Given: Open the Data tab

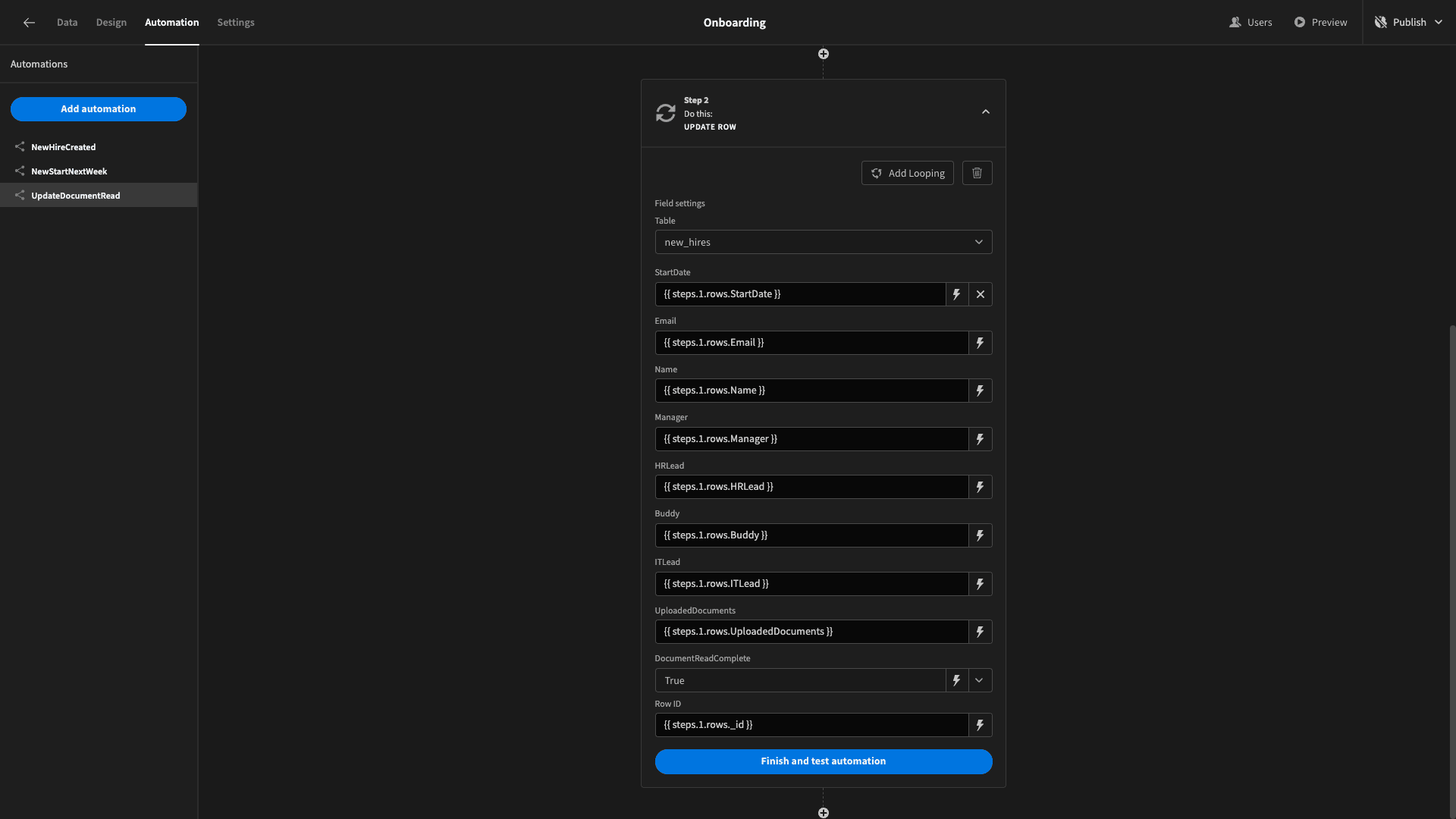Looking at the screenshot, I should [x=67, y=23].
